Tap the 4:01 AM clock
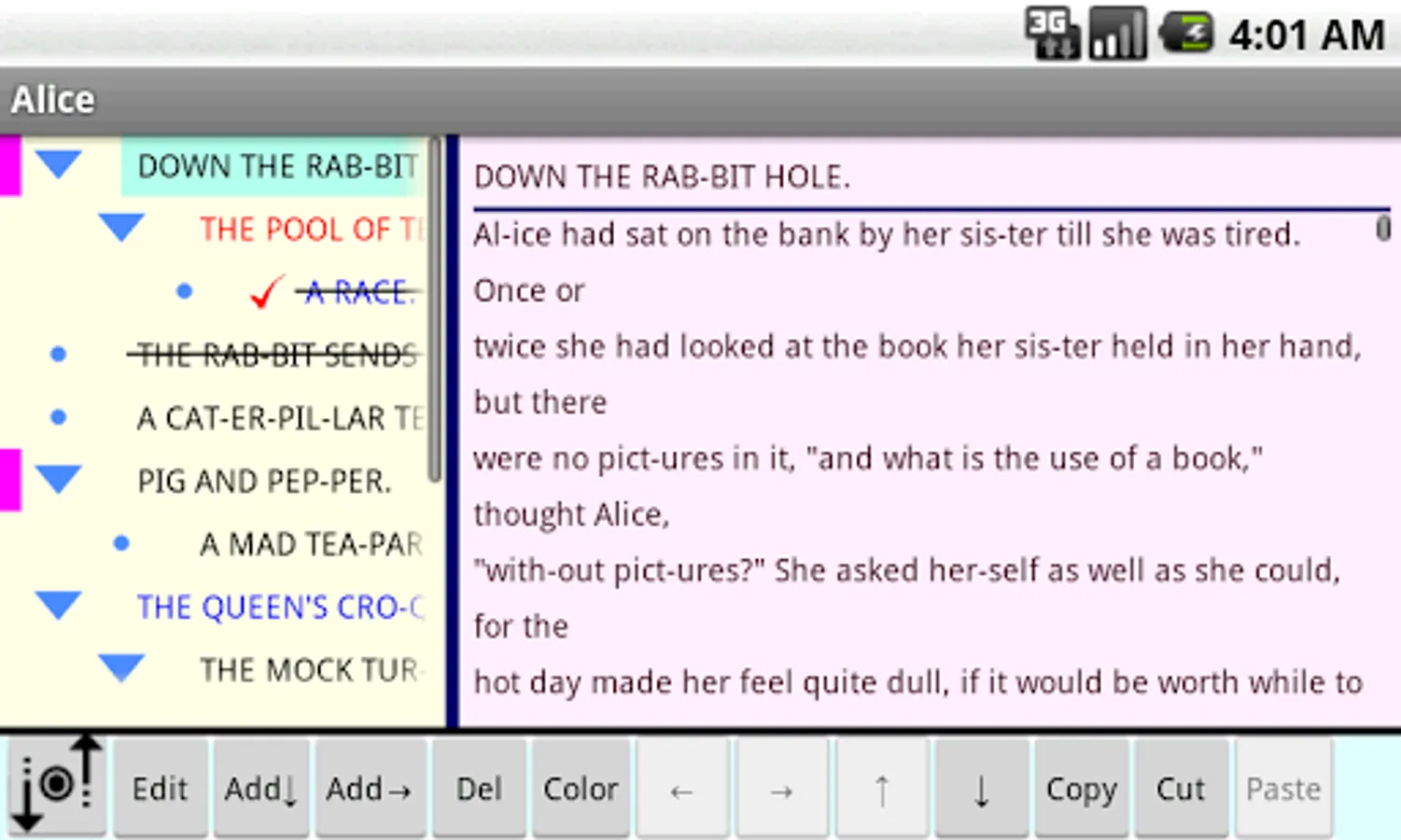Image resolution: width=1401 pixels, height=840 pixels. click(x=1307, y=35)
